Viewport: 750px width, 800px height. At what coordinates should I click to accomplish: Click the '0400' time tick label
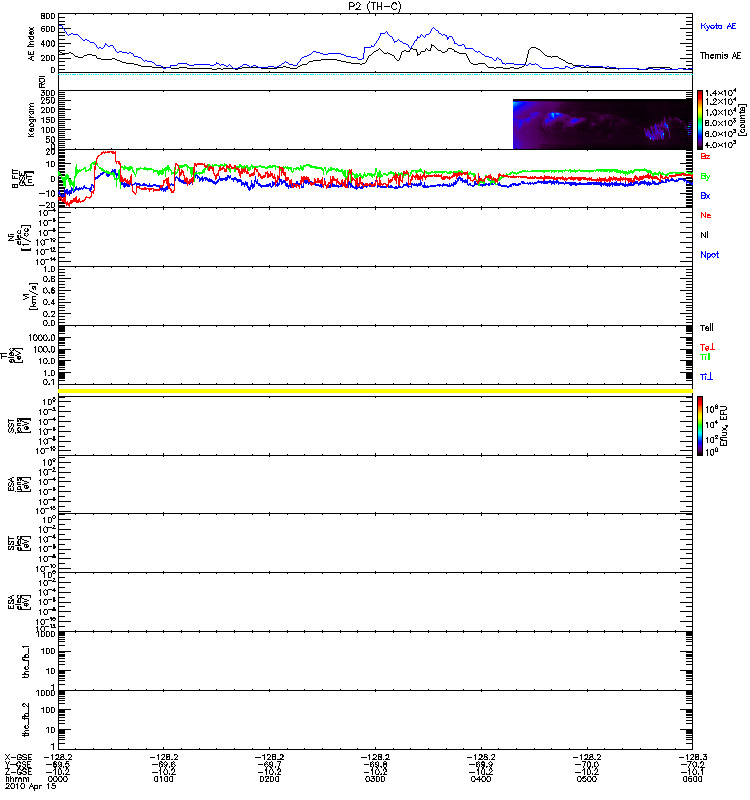point(481,779)
